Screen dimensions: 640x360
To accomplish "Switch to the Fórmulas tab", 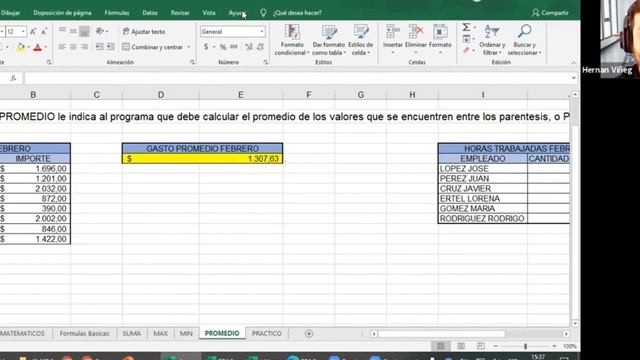I will 117,13.
